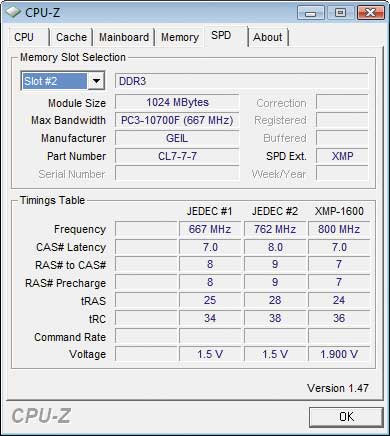Image resolution: width=390 pixels, height=436 pixels.
Task: Click the PC3-10700F max bandwidth field
Action: pyautogui.click(x=177, y=120)
